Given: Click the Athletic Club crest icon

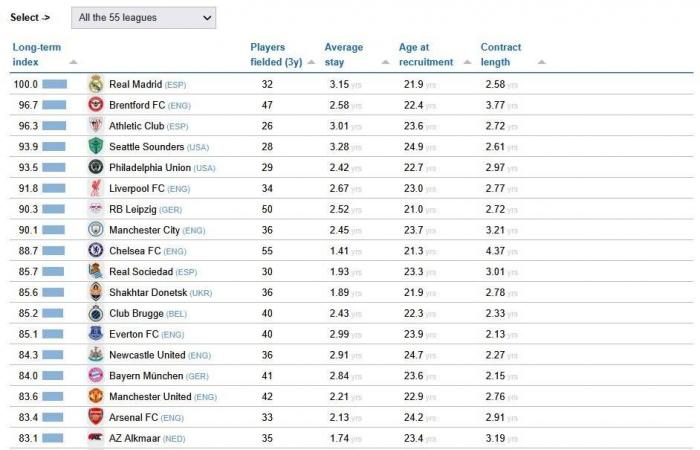Looking at the screenshot, I should tap(95, 126).
